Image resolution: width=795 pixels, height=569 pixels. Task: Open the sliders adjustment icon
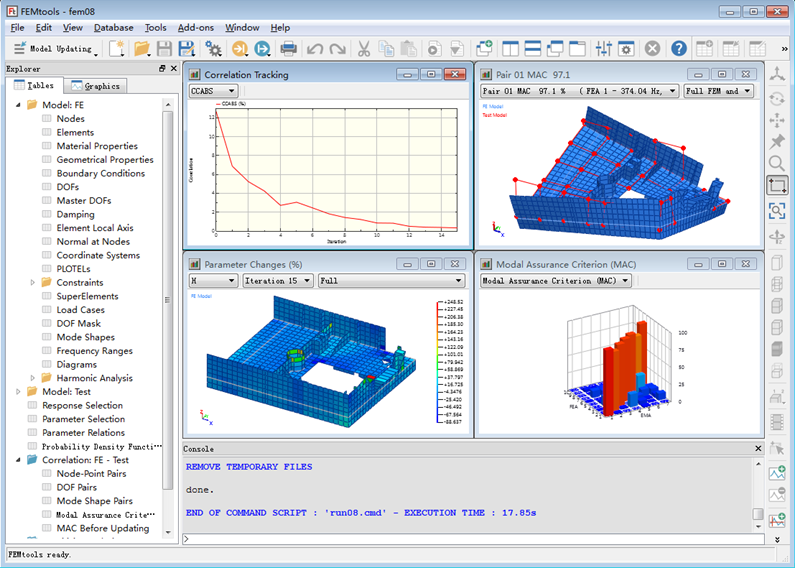(x=603, y=49)
